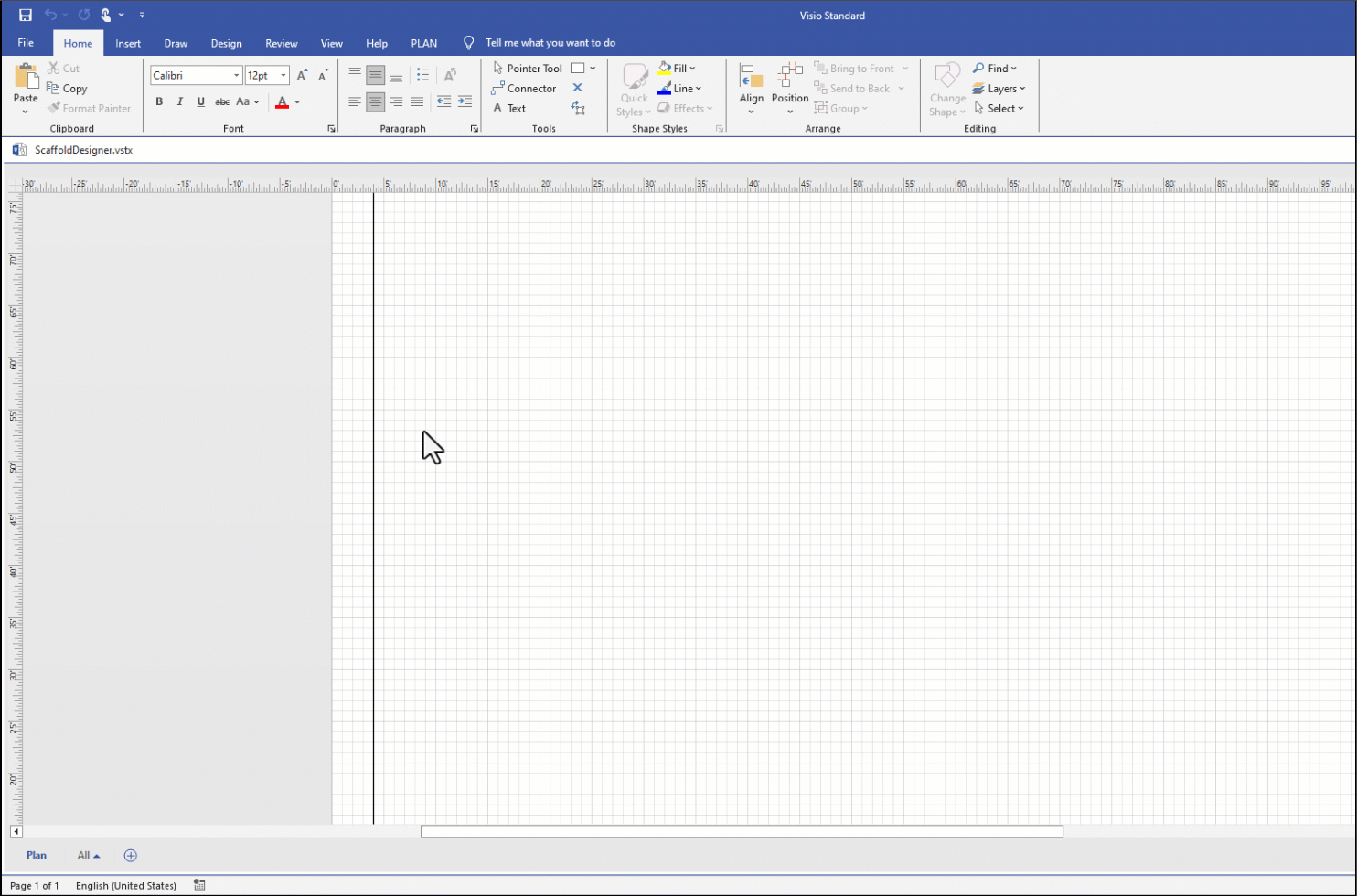Toggle Italic text style

click(180, 101)
